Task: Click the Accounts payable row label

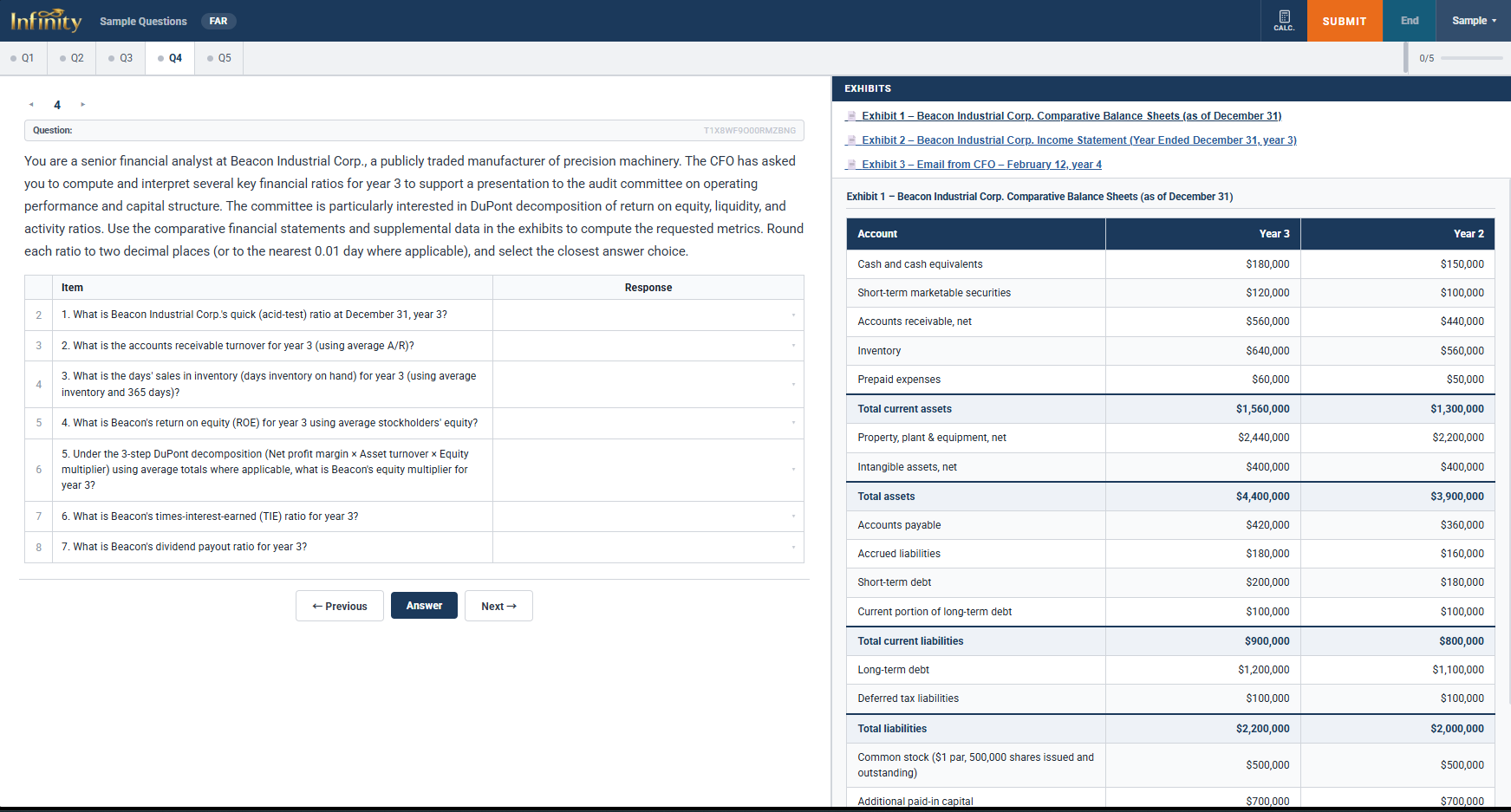Action: pos(899,525)
